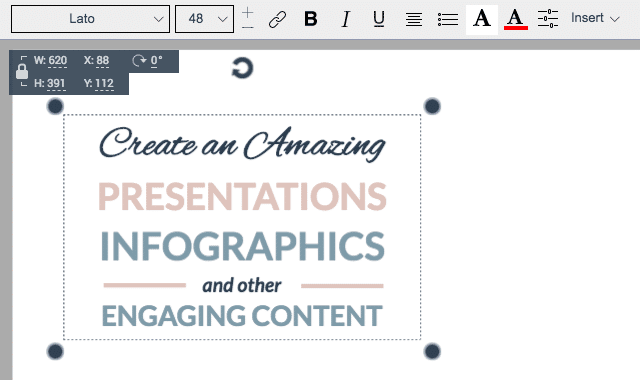Underline the selected text

coord(379,19)
